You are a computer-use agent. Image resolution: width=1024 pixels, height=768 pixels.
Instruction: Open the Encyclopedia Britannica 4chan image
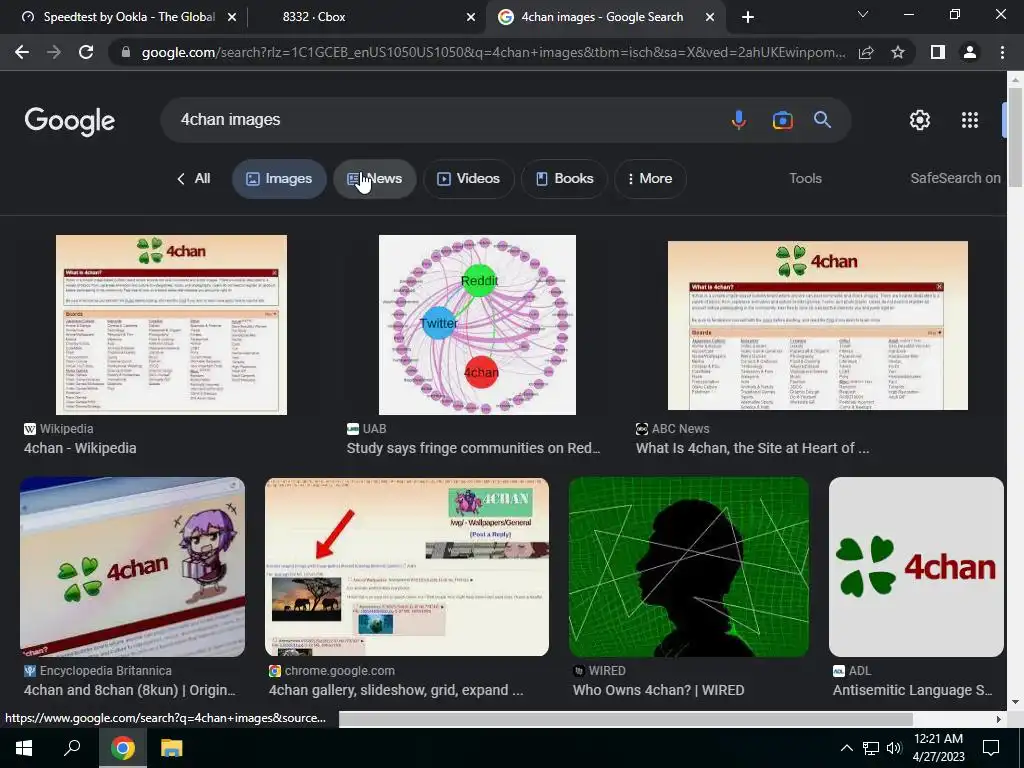133,567
